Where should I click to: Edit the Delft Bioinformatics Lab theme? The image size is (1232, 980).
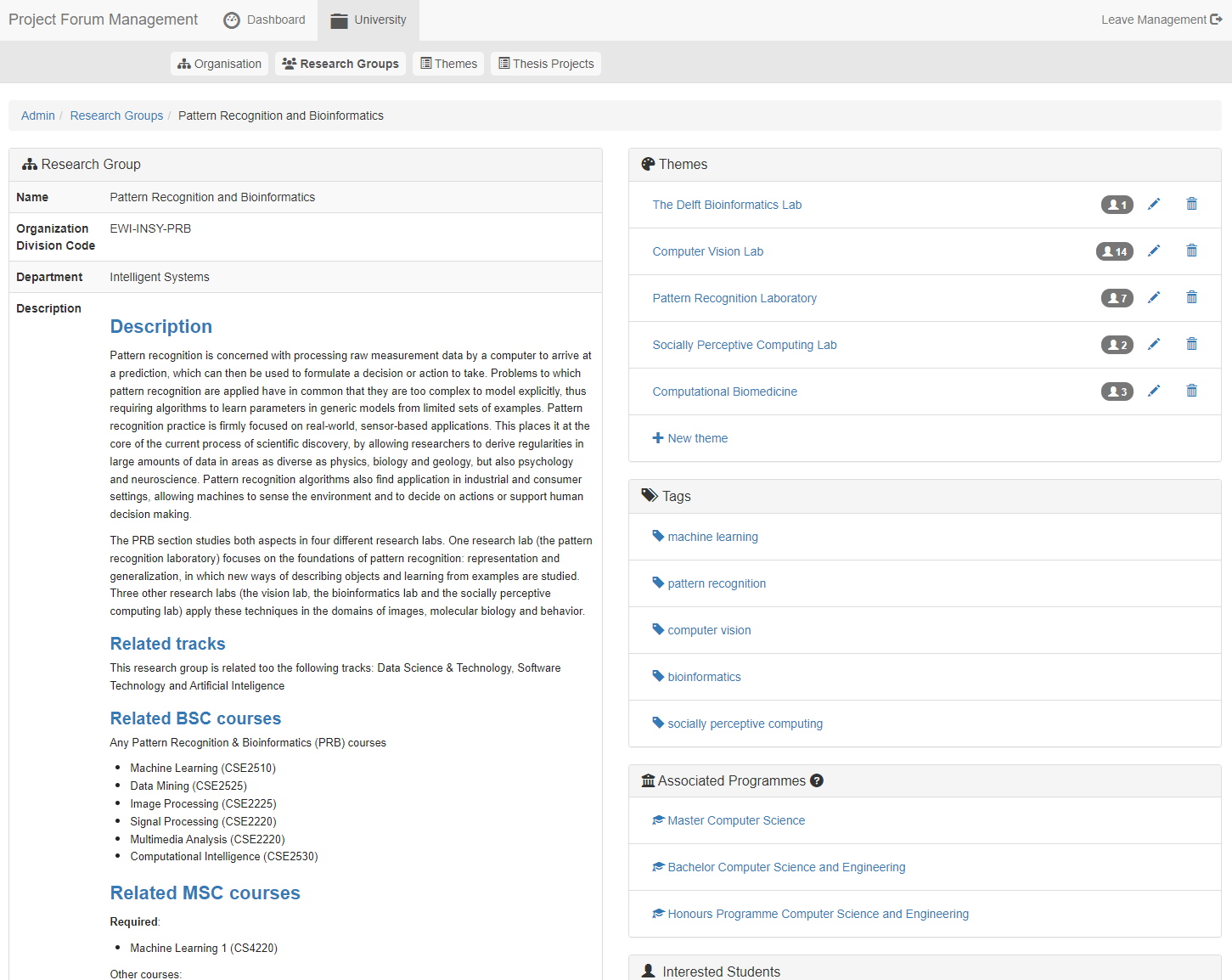(1153, 205)
